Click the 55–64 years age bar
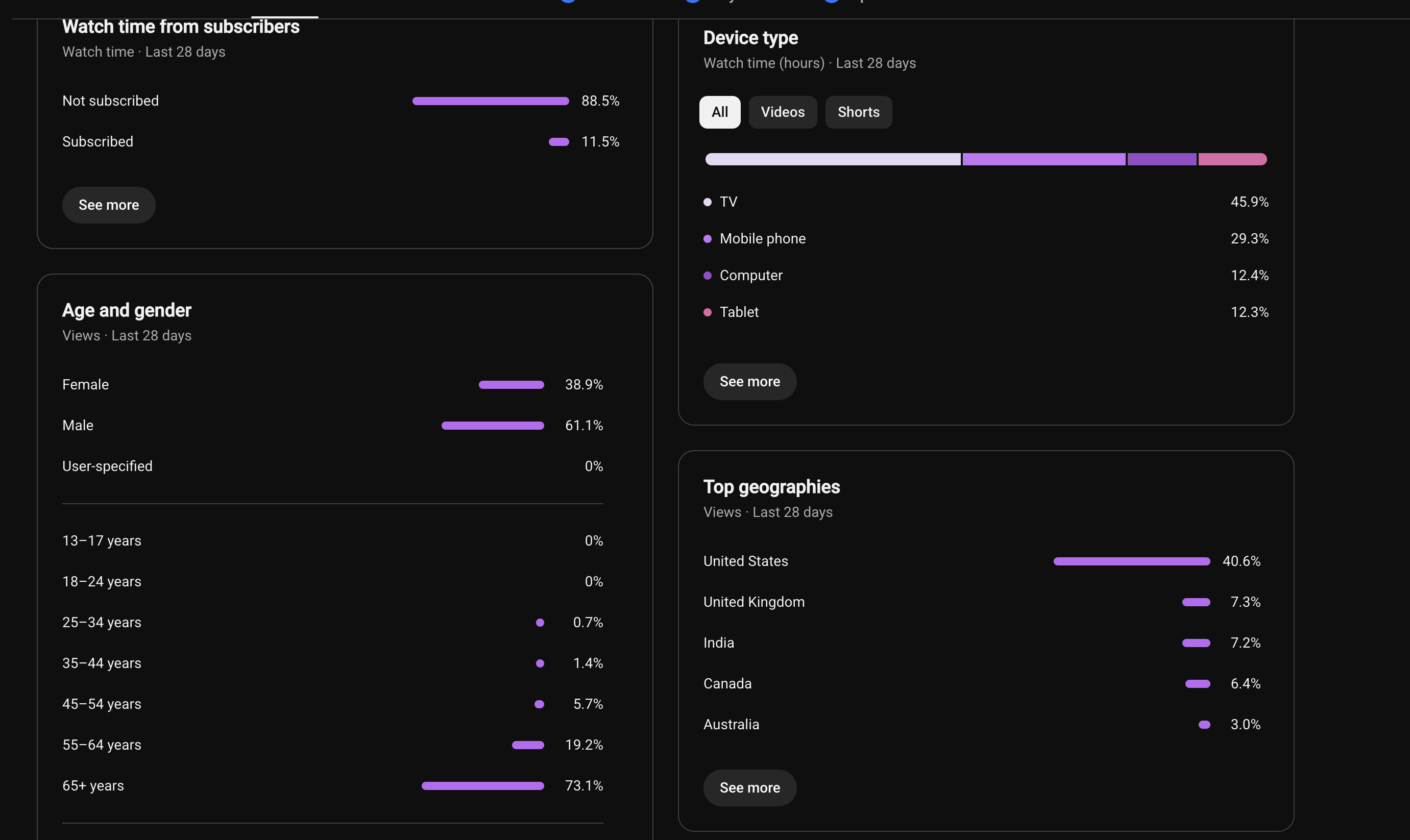 click(527, 745)
